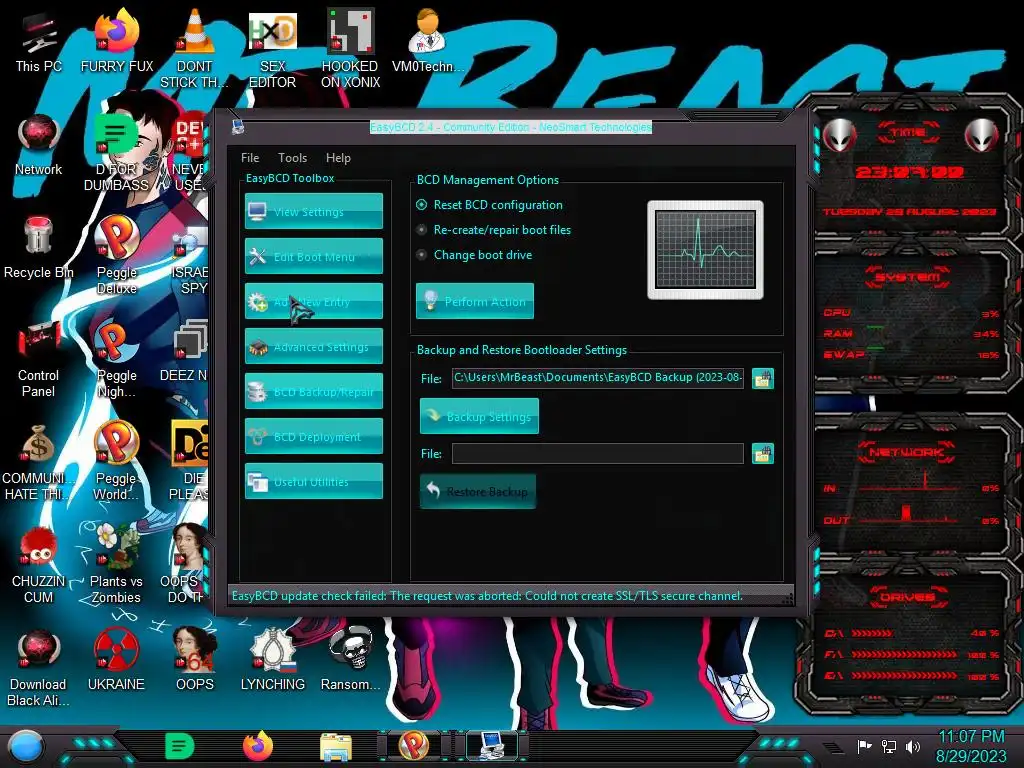Open the Ransom skull desktop icon
Image resolution: width=1024 pixels, height=768 pixels.
(x=350, y=660)
